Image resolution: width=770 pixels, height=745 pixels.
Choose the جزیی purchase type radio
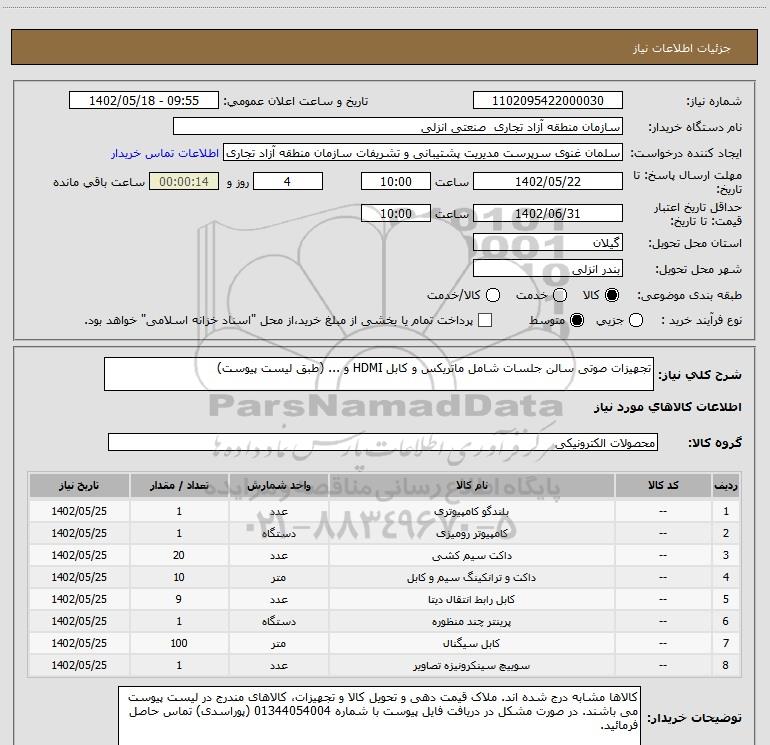636,320
